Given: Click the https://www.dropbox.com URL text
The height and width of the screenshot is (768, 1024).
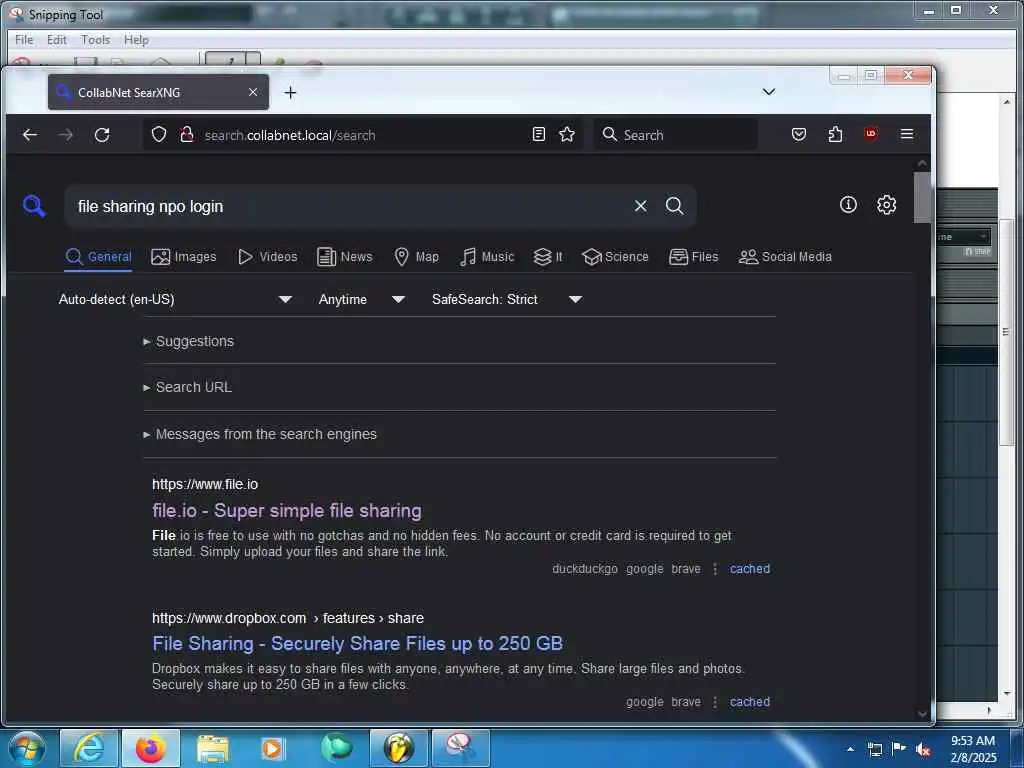Looking at the screenshot, I should click(229, 618).
